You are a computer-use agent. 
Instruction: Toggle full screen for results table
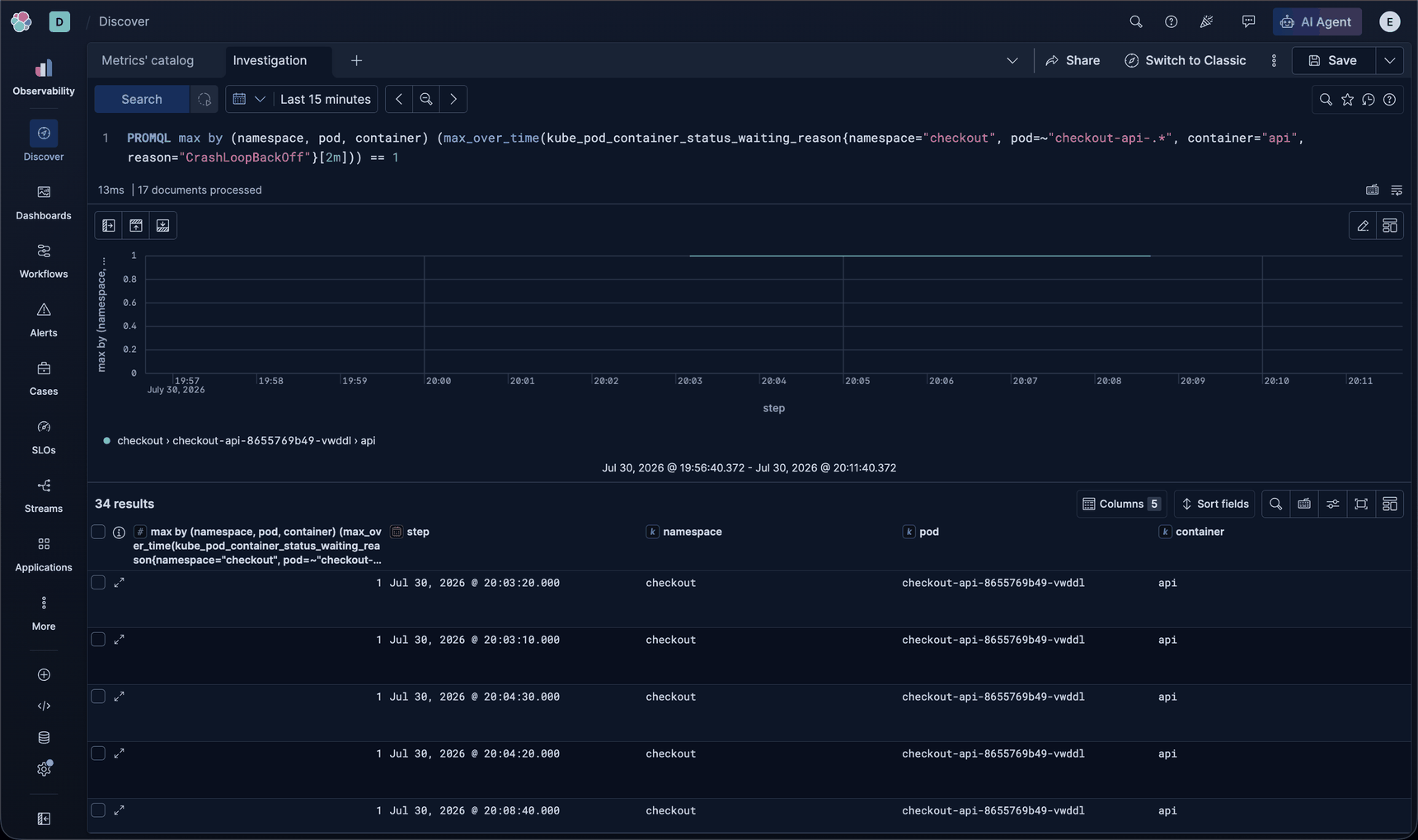coord(1361,504)
